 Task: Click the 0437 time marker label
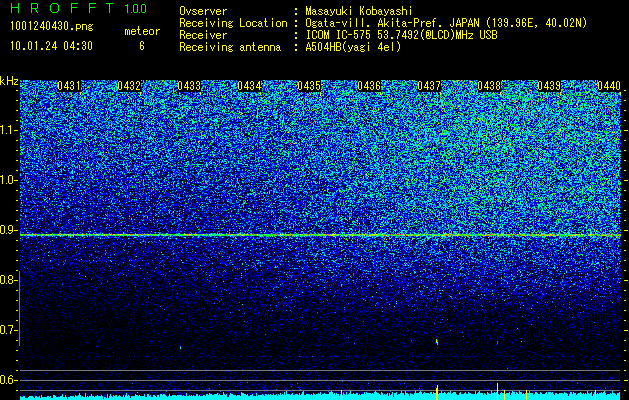pos(429,86)
